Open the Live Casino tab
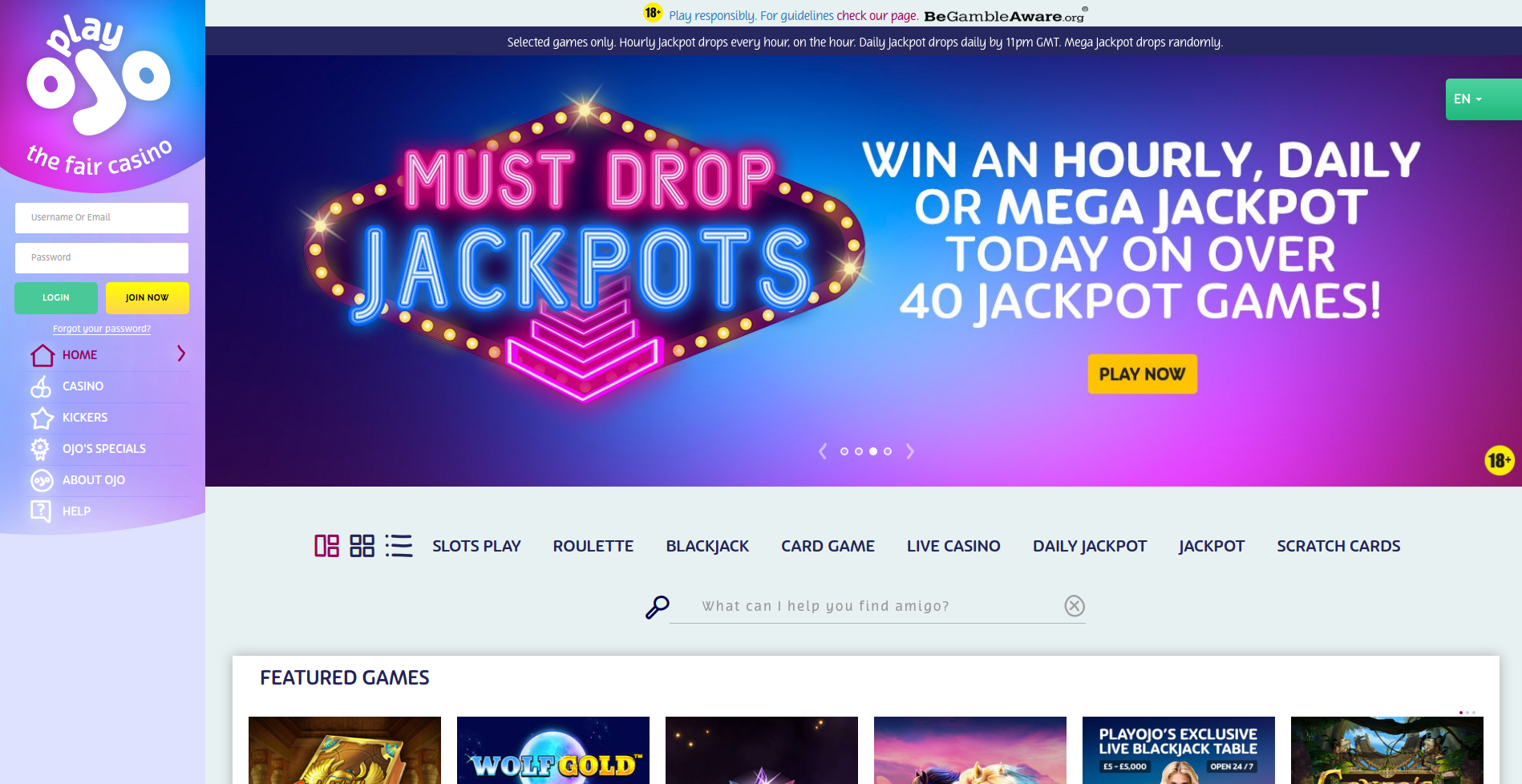The image size is (1522, 784). point(953,546)
